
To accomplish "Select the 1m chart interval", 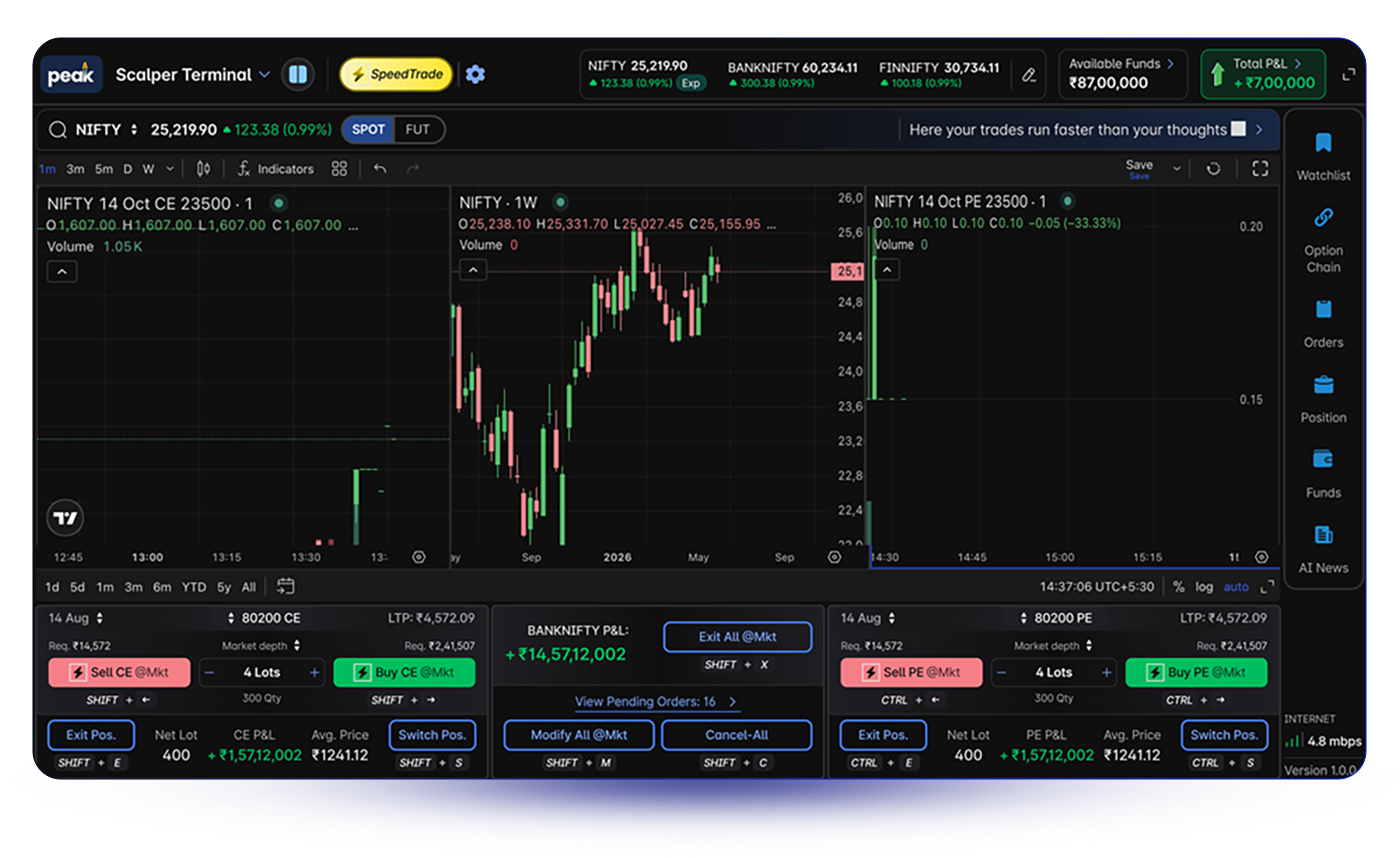I will (47, 169).
